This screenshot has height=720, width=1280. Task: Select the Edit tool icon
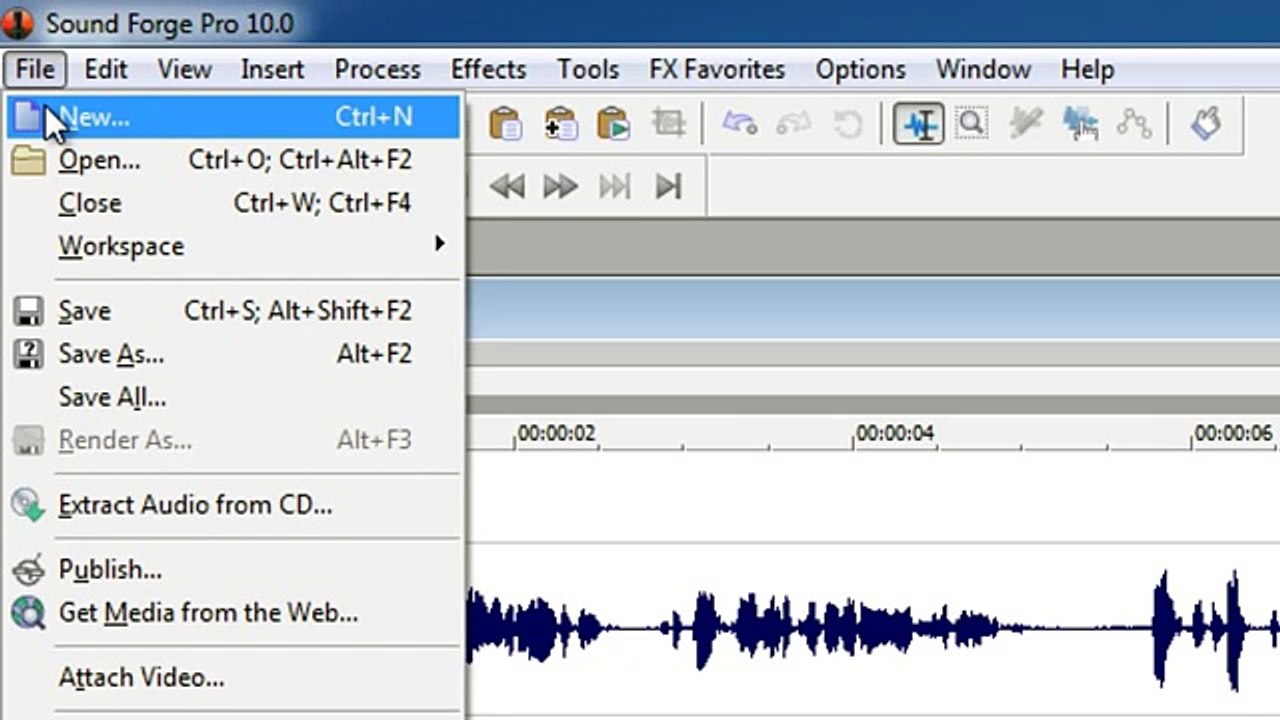[x=919, y=124]
